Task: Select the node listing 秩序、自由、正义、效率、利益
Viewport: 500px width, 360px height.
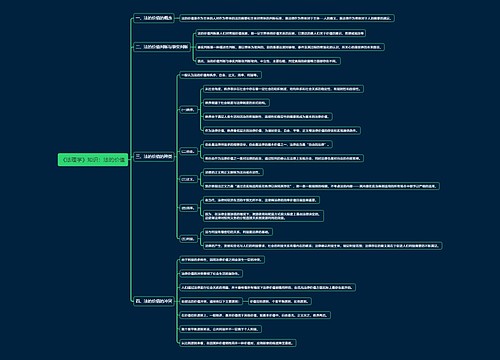Action: click(x=220, y=75)
